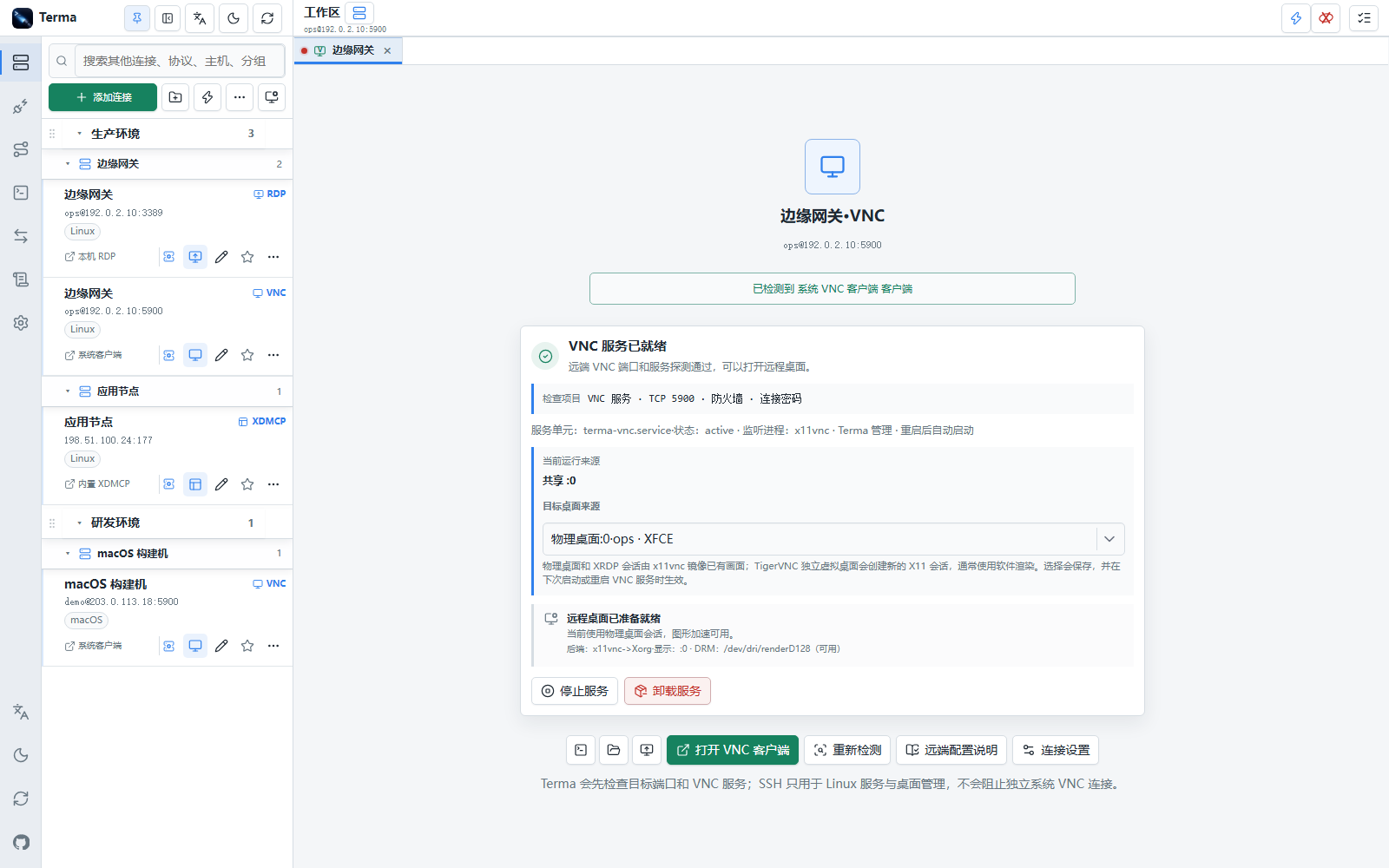Click the refresh icon in the header toolbar
This screenshot has height=868, width=1389.
tap(267, 18)
